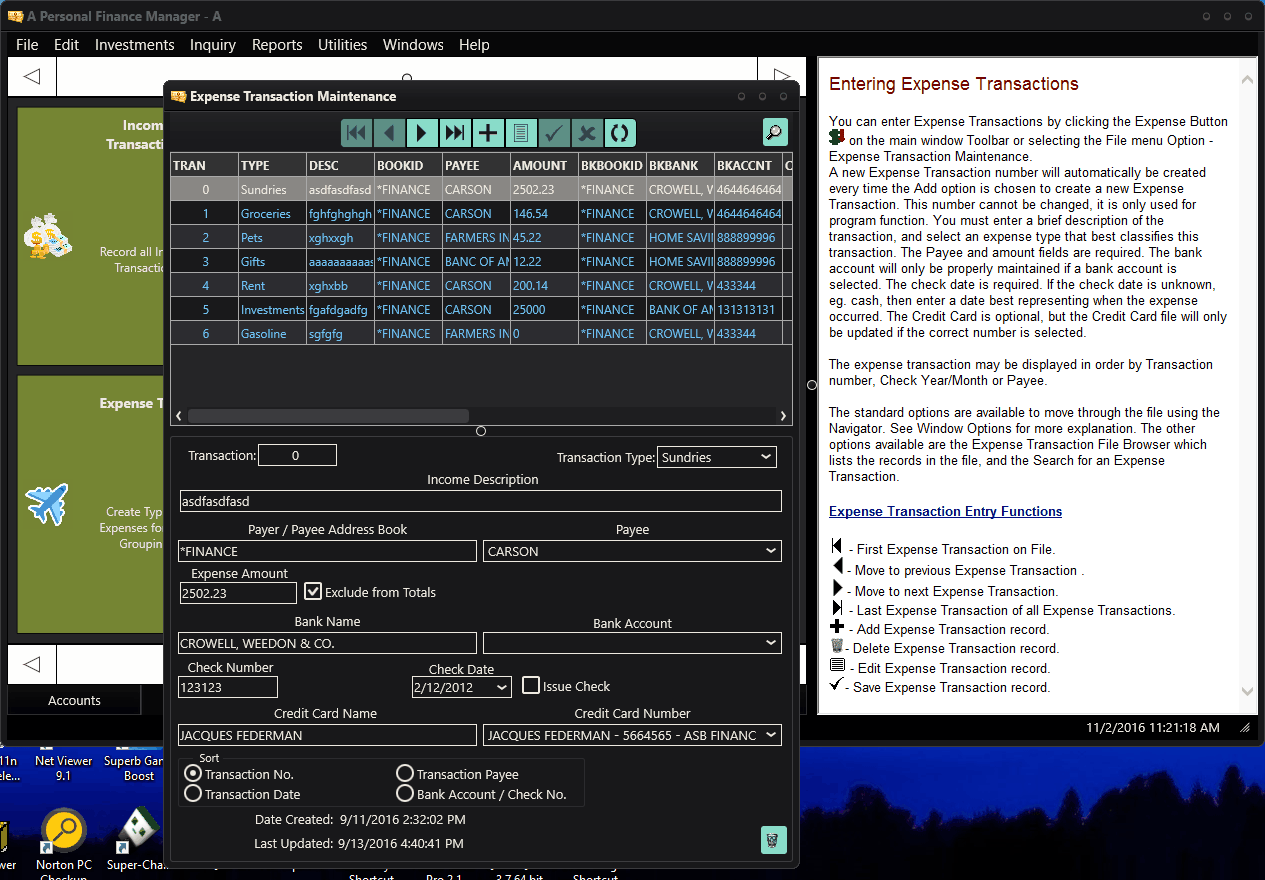This screenshot has height=880, width=1265.
Task: Open the empty Bank Account dropdown
Action: point(632,643)
